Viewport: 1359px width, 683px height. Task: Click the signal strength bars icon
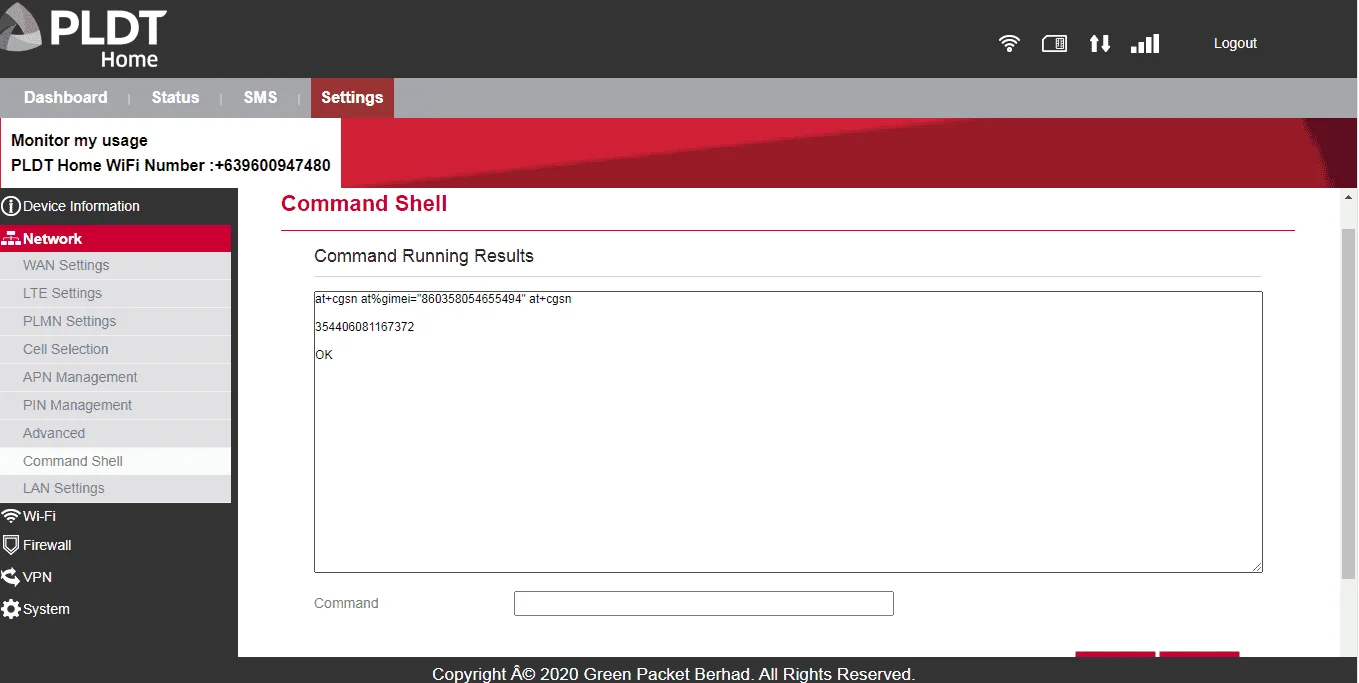pyautogui.click(x=1145, y=44)
